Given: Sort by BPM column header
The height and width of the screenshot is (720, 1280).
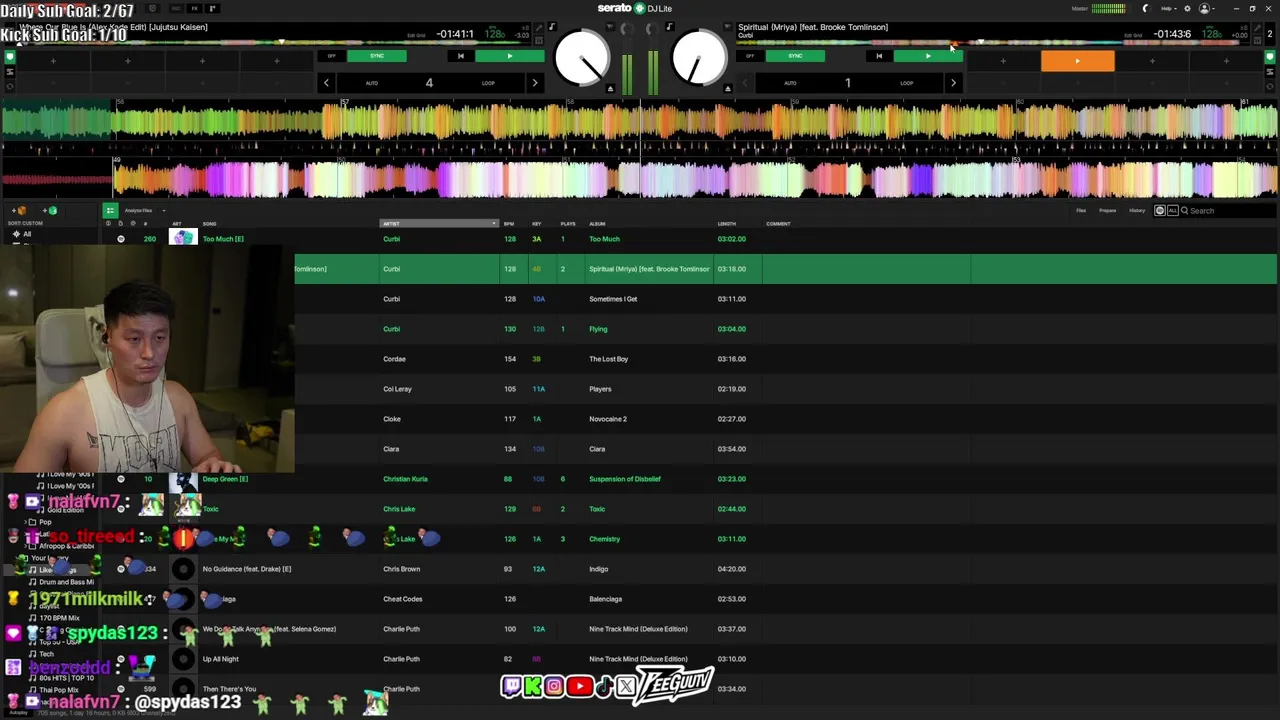Looking at the screenshot, I should coord(509,224).
